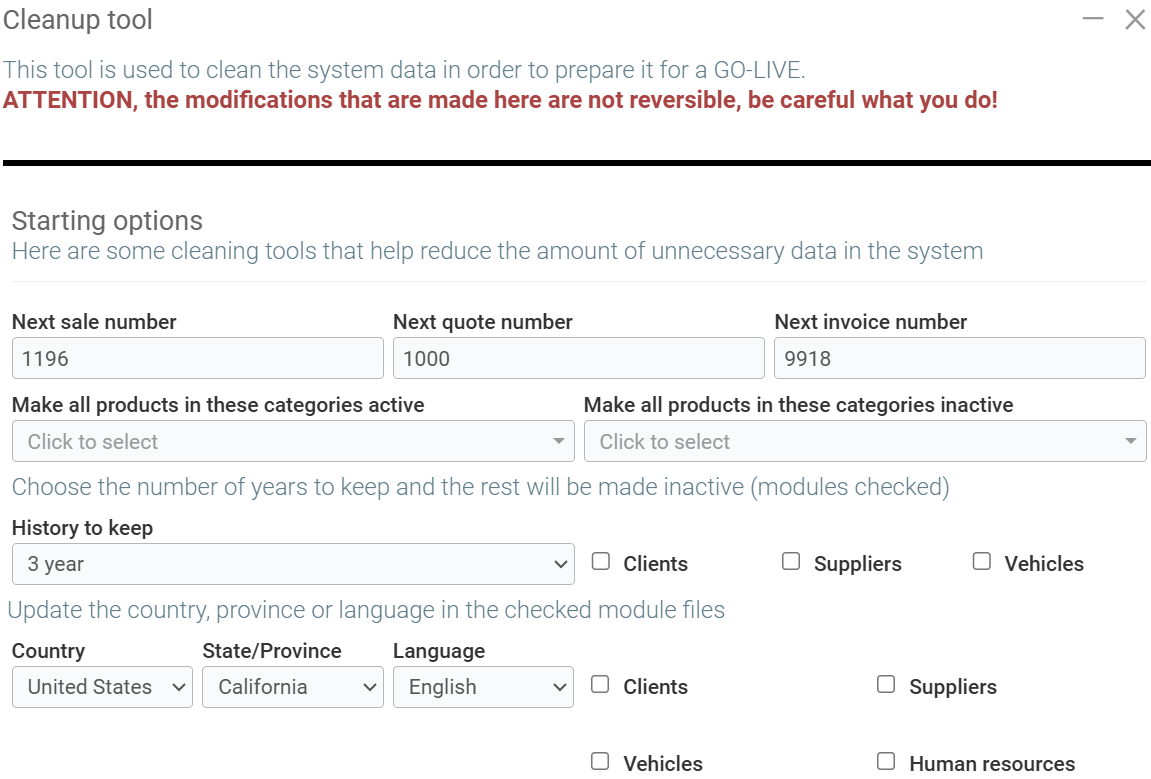1151x779 pixels.
Task: Enable Clients for country update
Action: [x=601, y=685]
